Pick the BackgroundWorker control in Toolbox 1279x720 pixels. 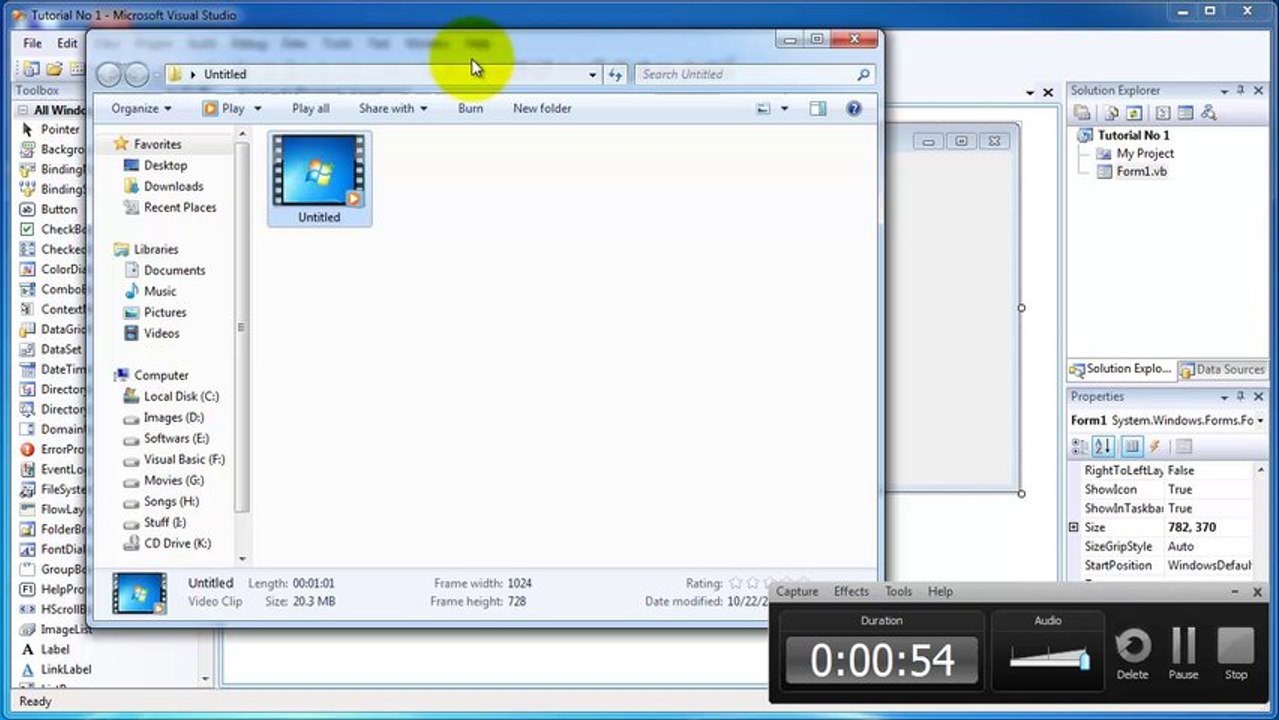[53, 149]
